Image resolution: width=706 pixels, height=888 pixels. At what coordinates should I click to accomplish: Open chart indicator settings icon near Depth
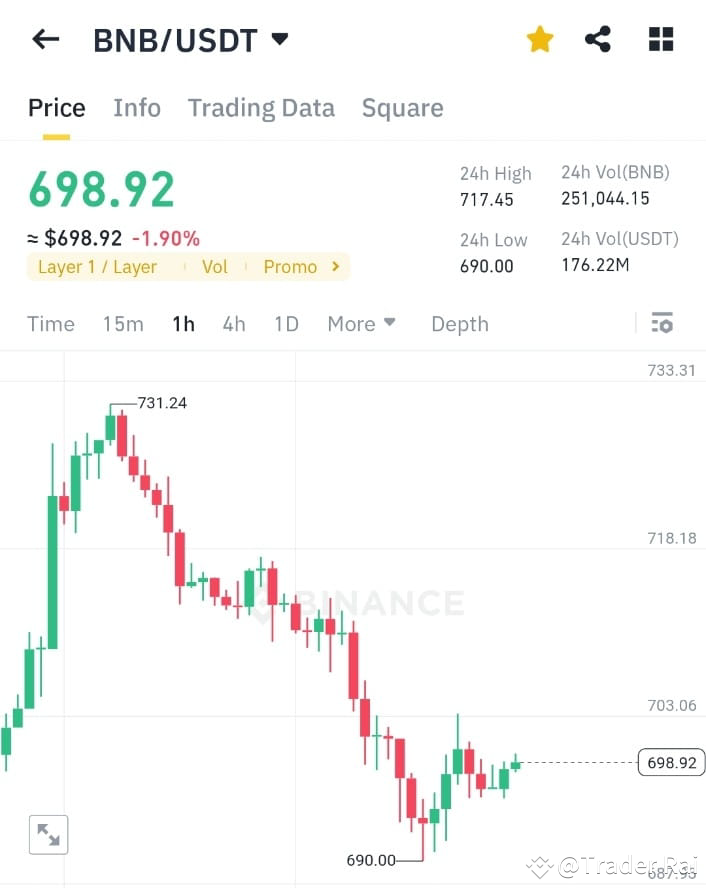661,323
